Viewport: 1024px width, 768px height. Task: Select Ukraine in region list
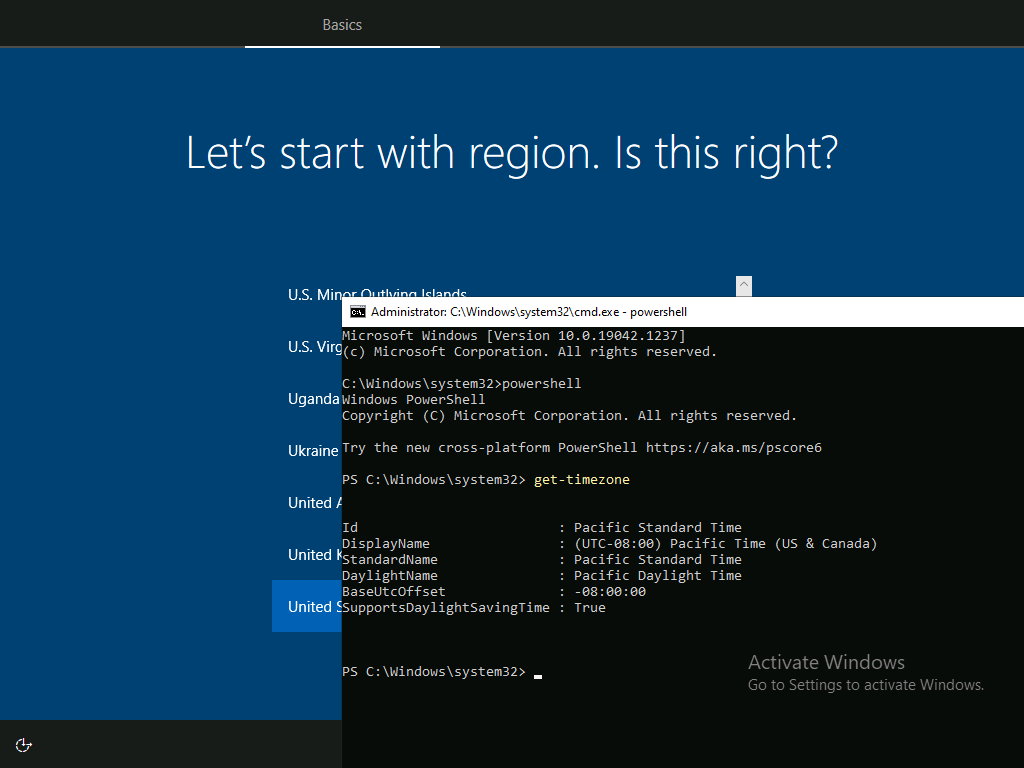(313, 451)
